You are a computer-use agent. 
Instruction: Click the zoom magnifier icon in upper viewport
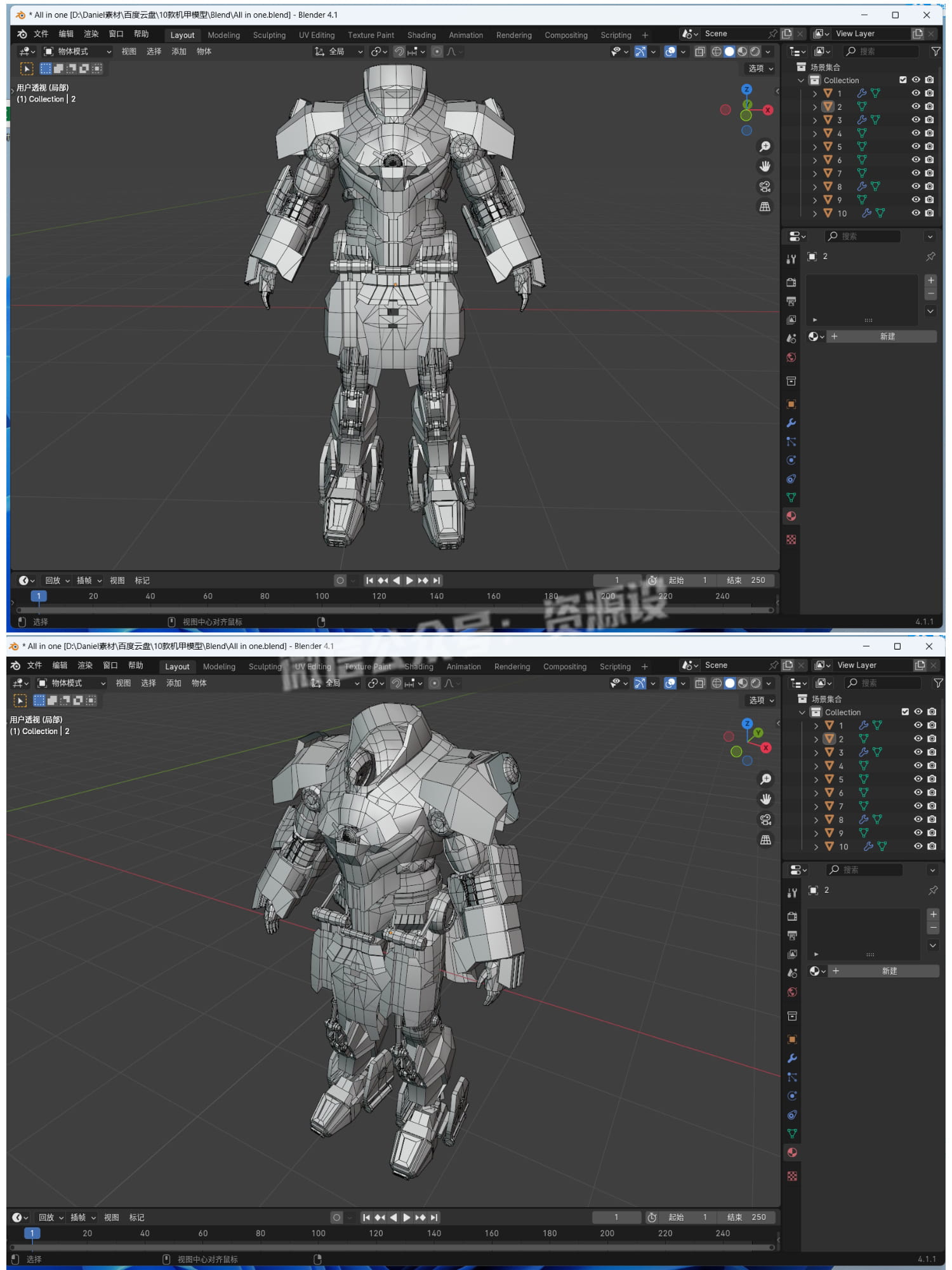coord(765,147)
